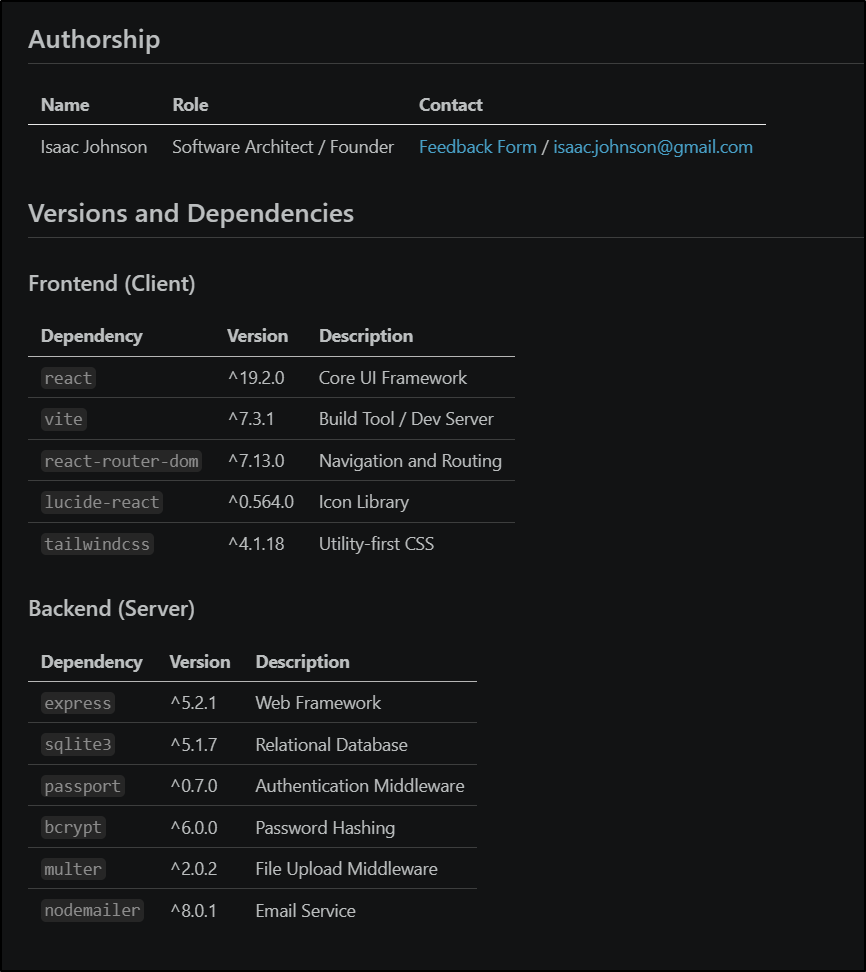
Task: Click the Contact column header
Action: pos(450,105)
